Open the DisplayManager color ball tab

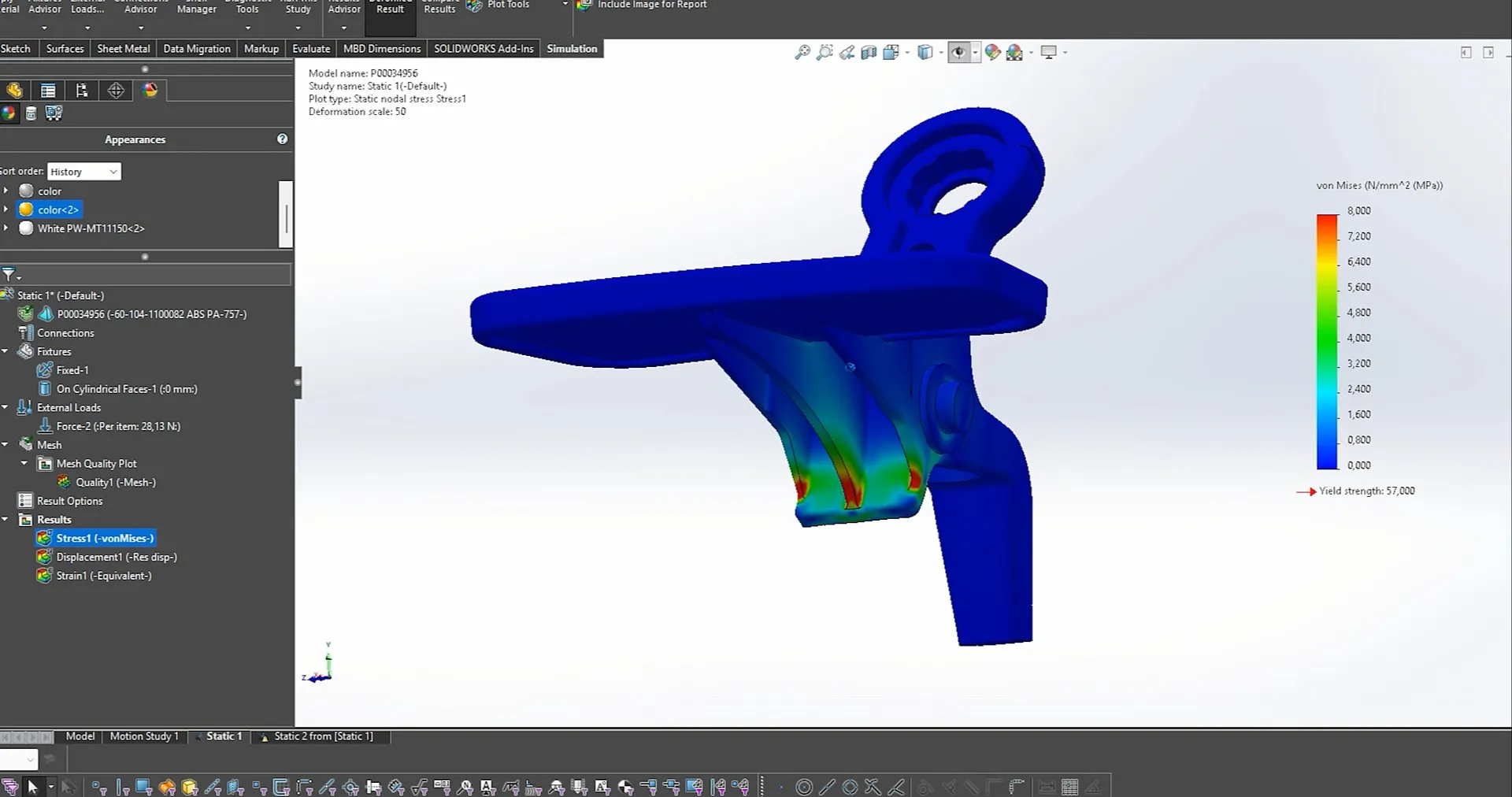pyautogui.click(x=150, y=91)
